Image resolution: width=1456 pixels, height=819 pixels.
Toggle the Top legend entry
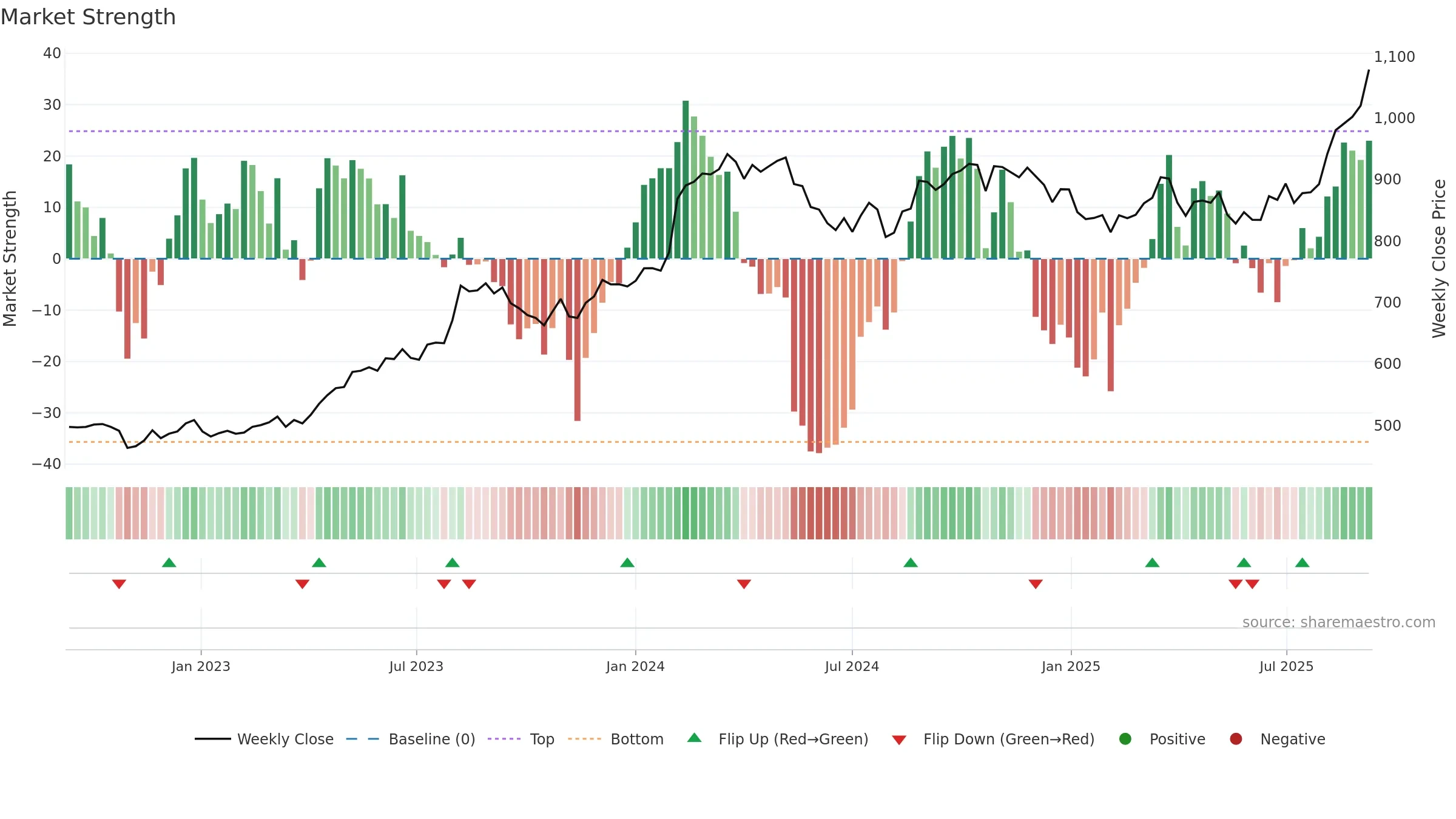point(521,739)
